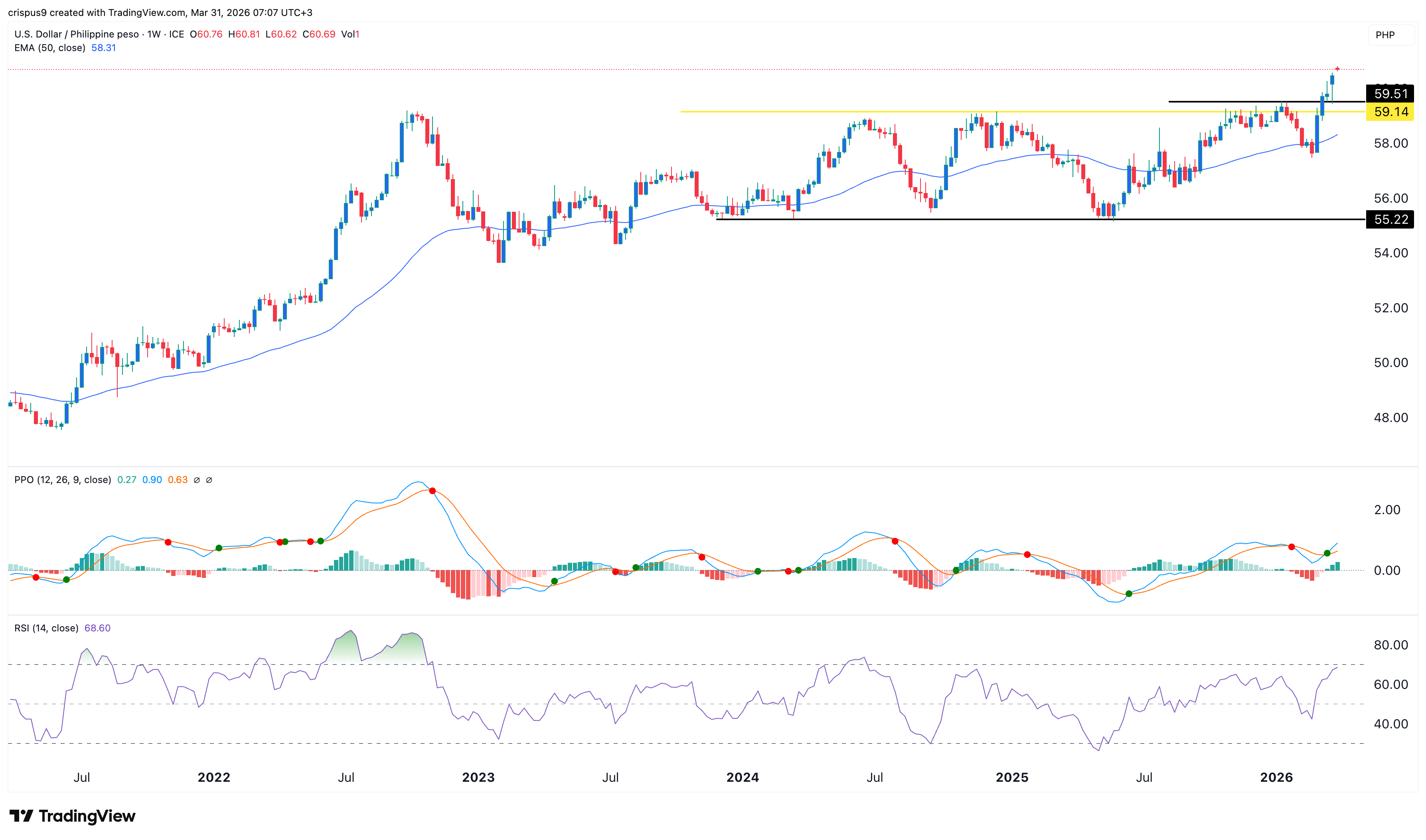Click the red last-price marker above the latest candle
Image resolution: width=1426 pixels, height=840 pixels.
(x=1337, y=69)
